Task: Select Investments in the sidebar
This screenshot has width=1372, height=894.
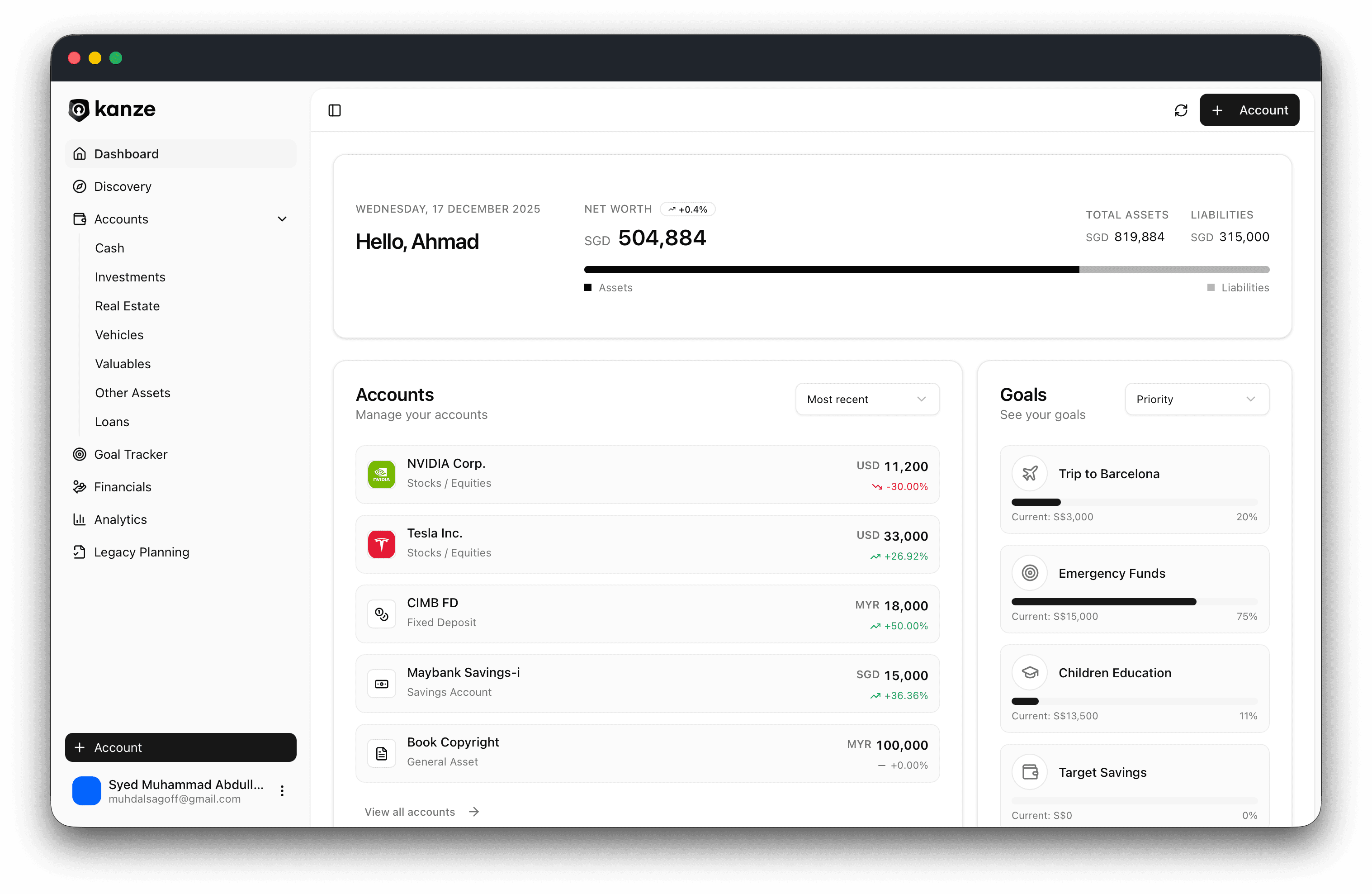Action: pyautogui.click(x=130, y=277)
